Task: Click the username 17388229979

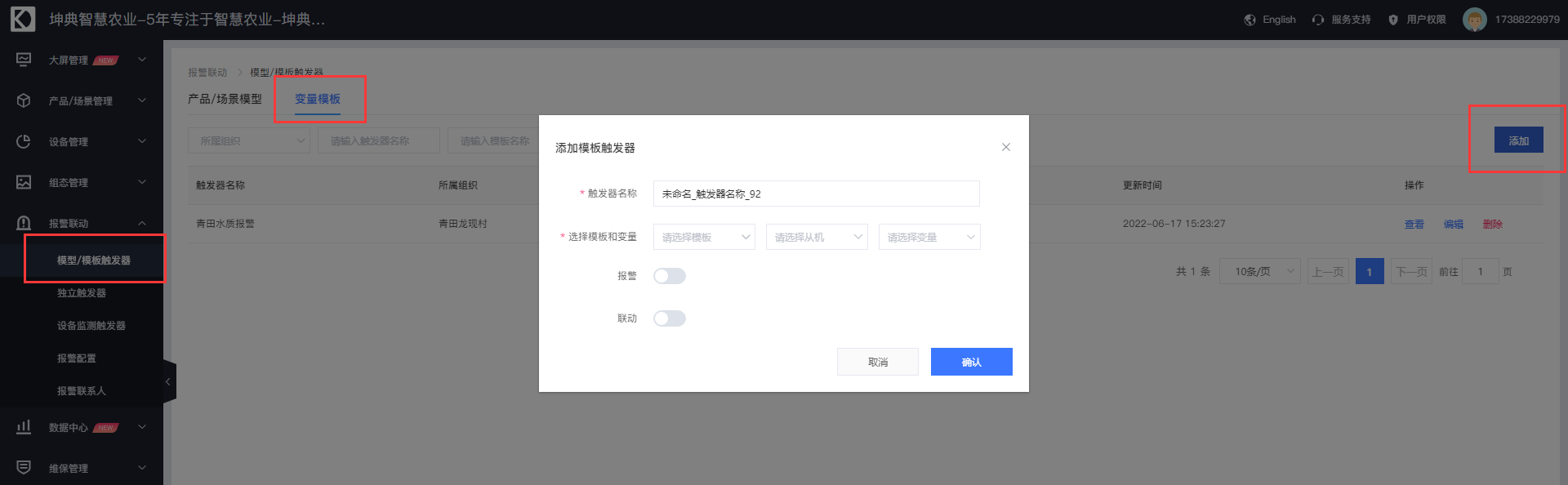Action: (x=1527, y=20)
